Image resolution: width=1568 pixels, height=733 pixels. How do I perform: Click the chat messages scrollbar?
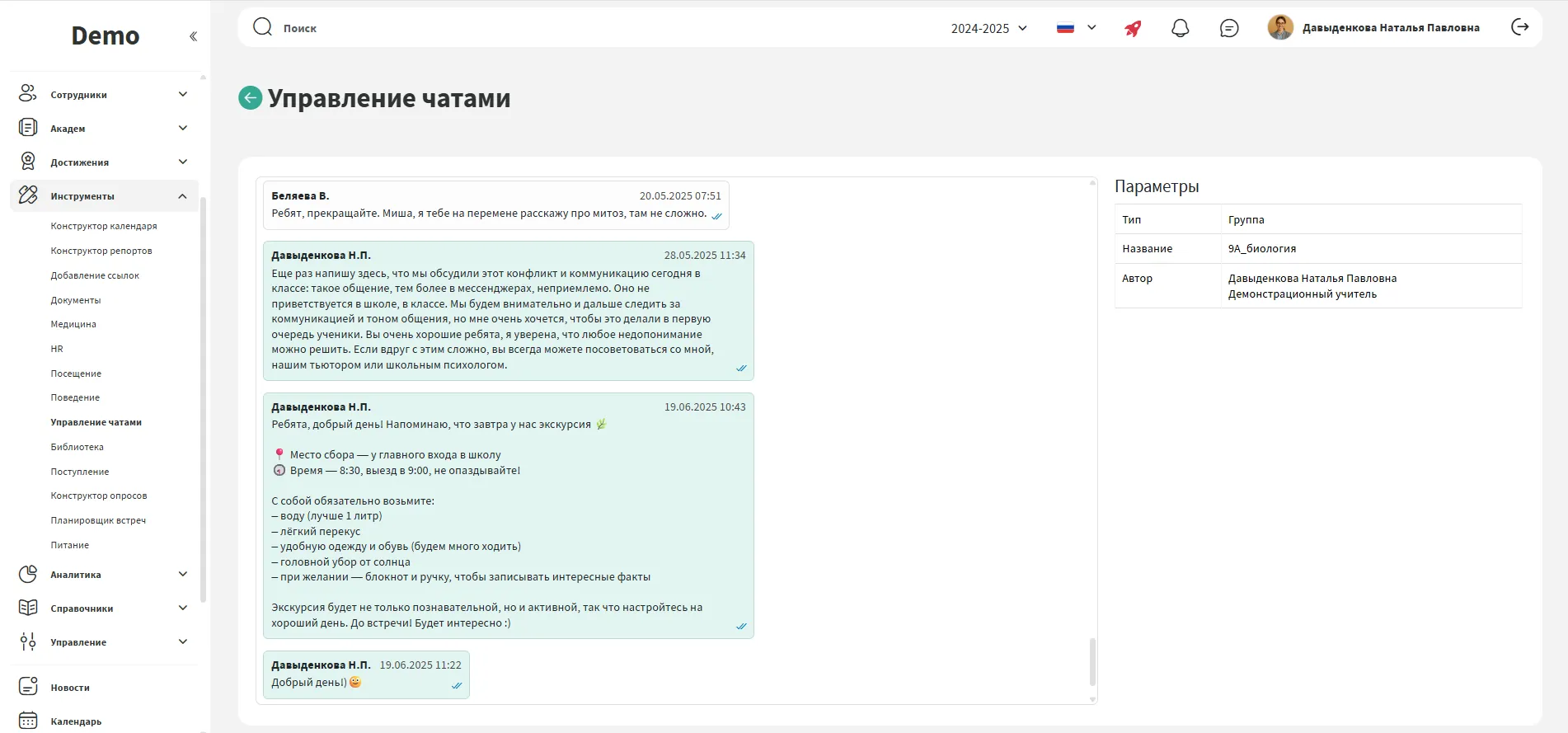pyautogui.click(x=1092, y=660)
